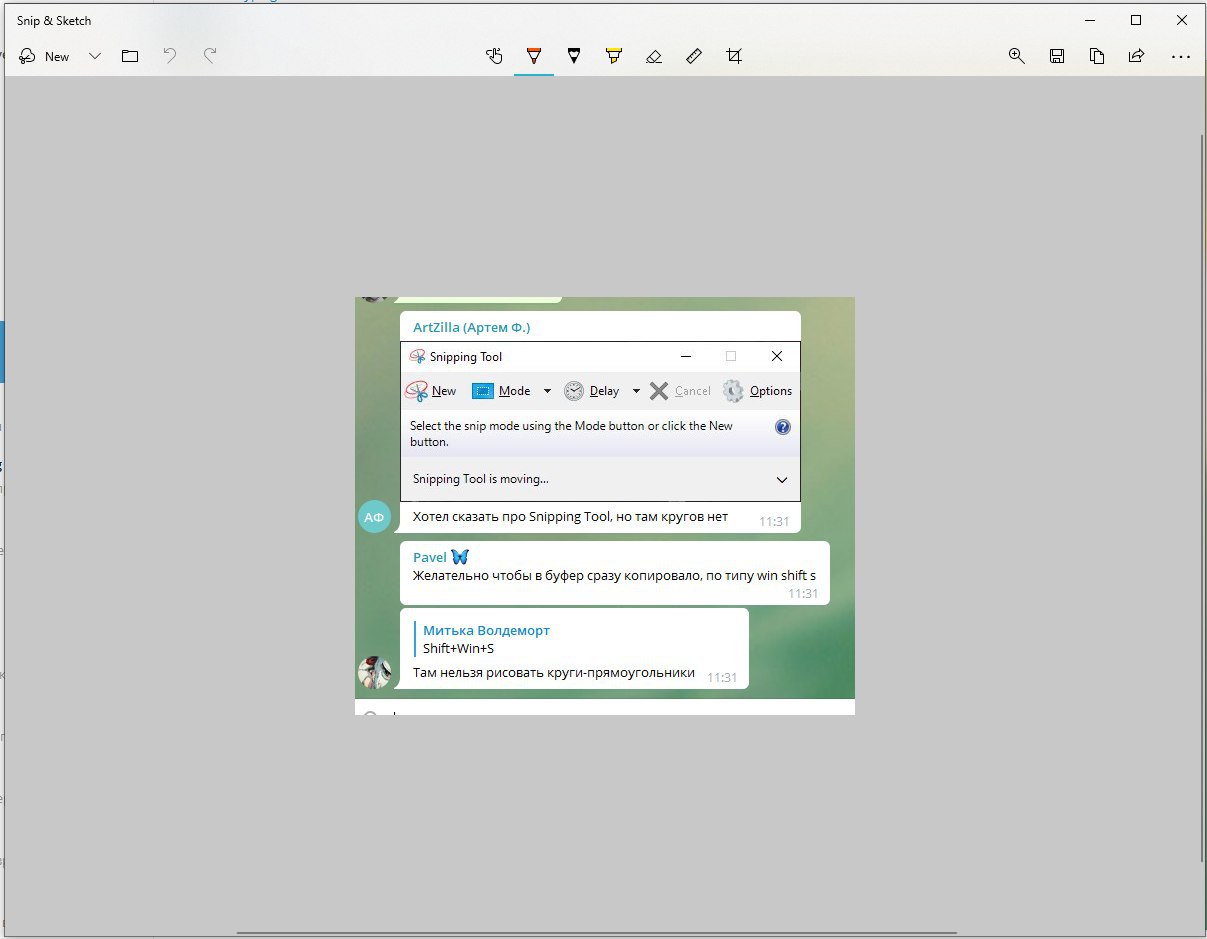Click the captured Telegram screenshot image
This screenshot has height=939, width=1207.
coord(605,506)
